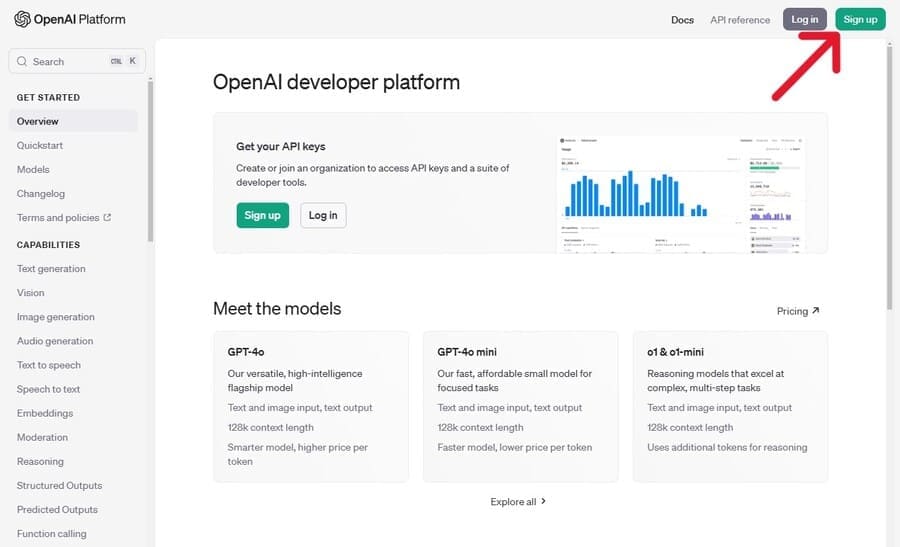Open the GPT-4o model card

[311, 406]
